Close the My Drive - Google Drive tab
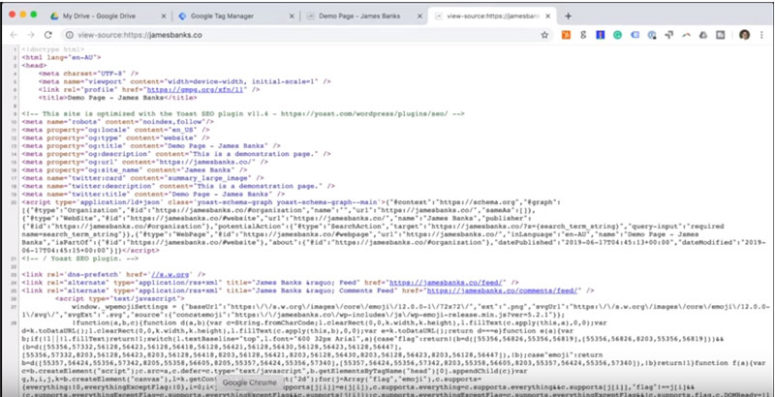 click(x=164, y=16)
